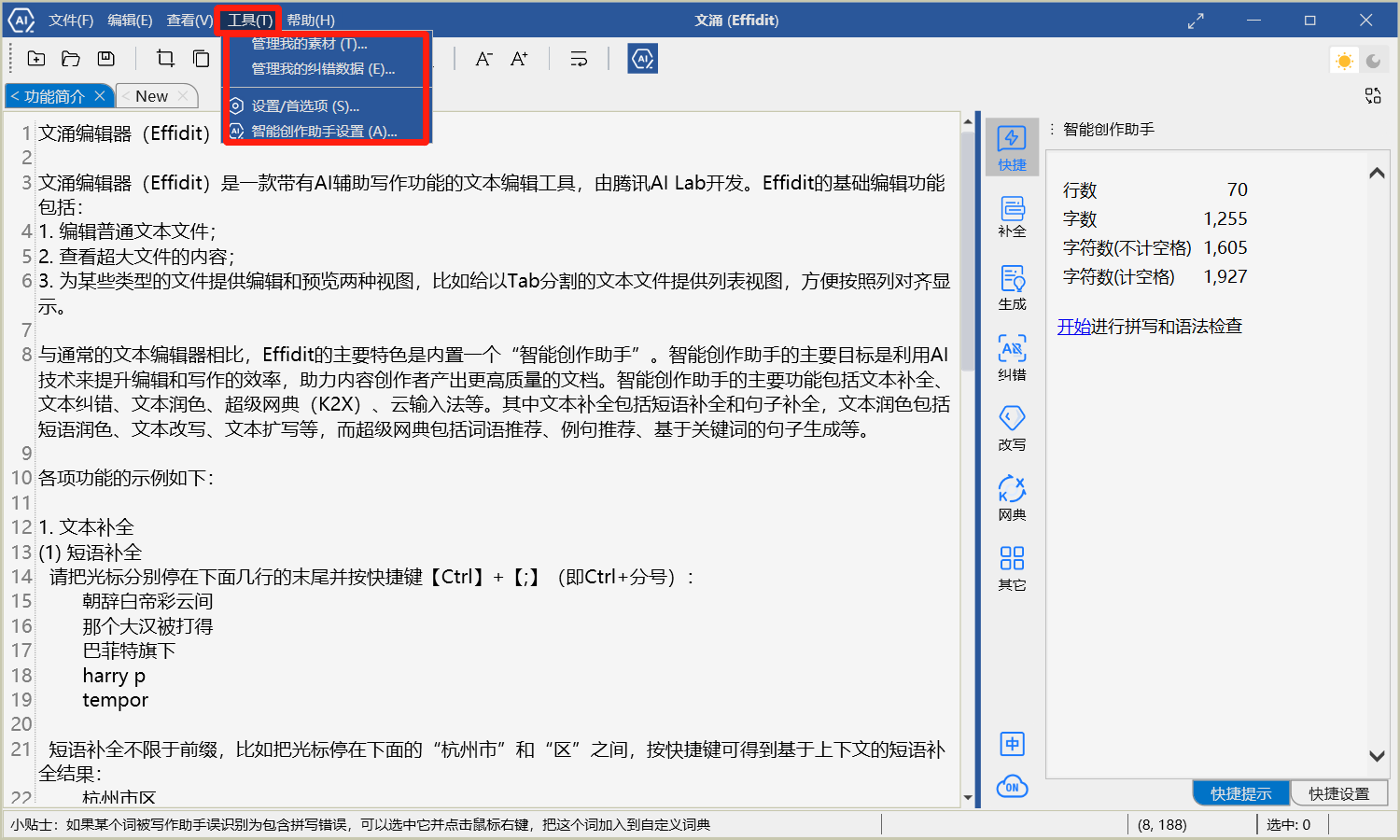Image resolution: width=1400 pixels, height=840 pixels.
Task: Switch to light theme with sun icon
Action: pyautogui.click(x=1344, y=61)
